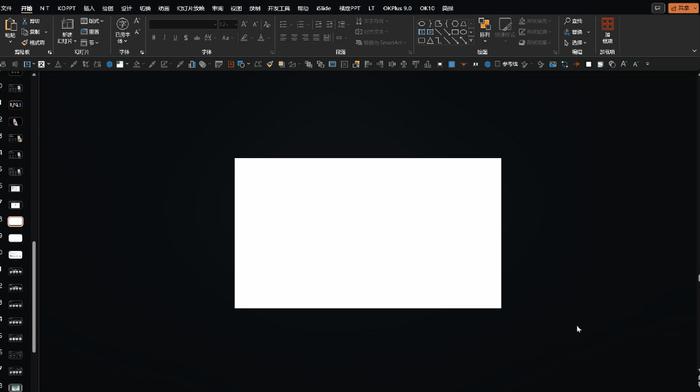Click the Increase Font Size icon
This screenshot has width=700, height=392.
244,24
